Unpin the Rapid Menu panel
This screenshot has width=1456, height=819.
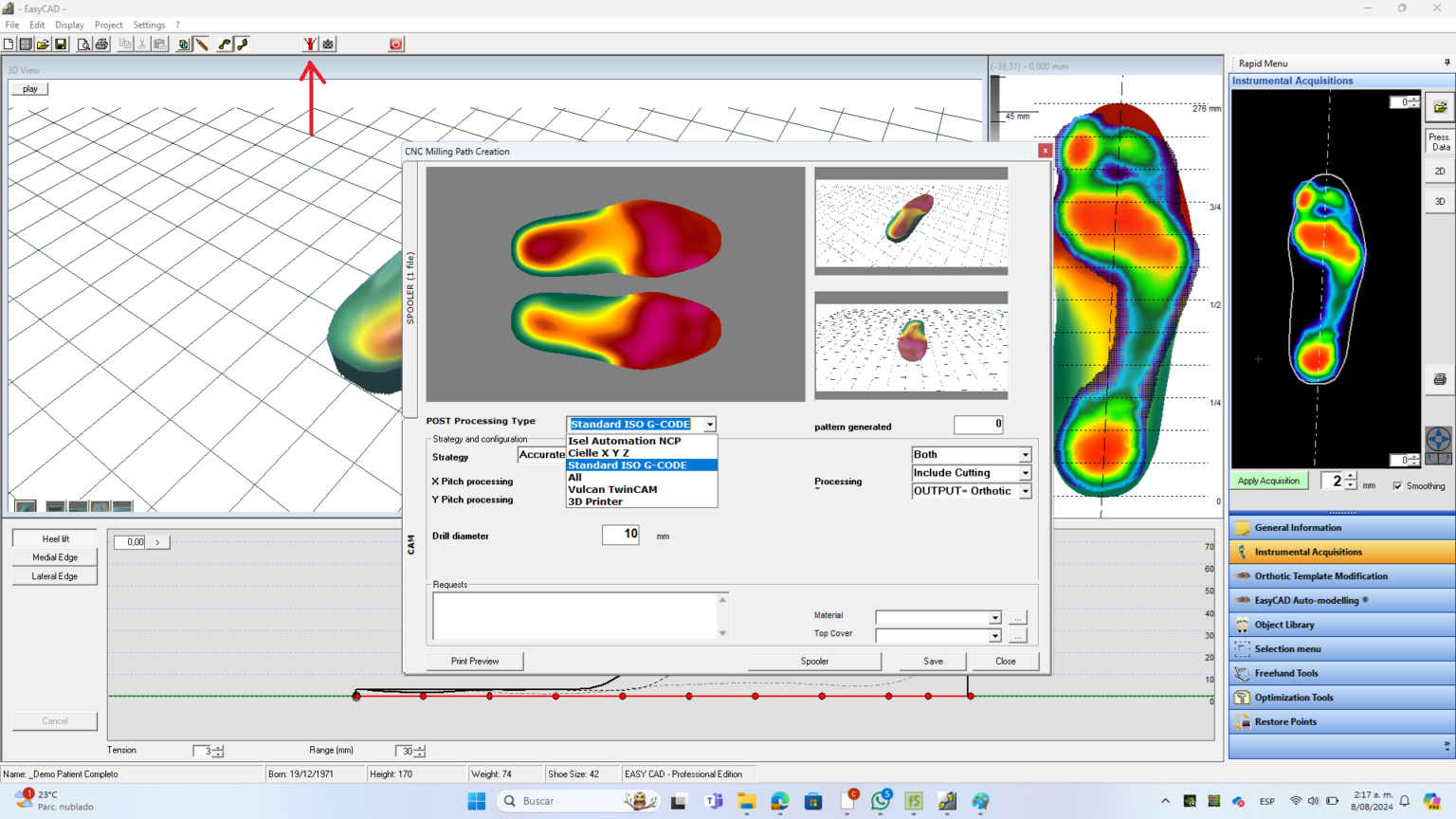[1448, 63]
